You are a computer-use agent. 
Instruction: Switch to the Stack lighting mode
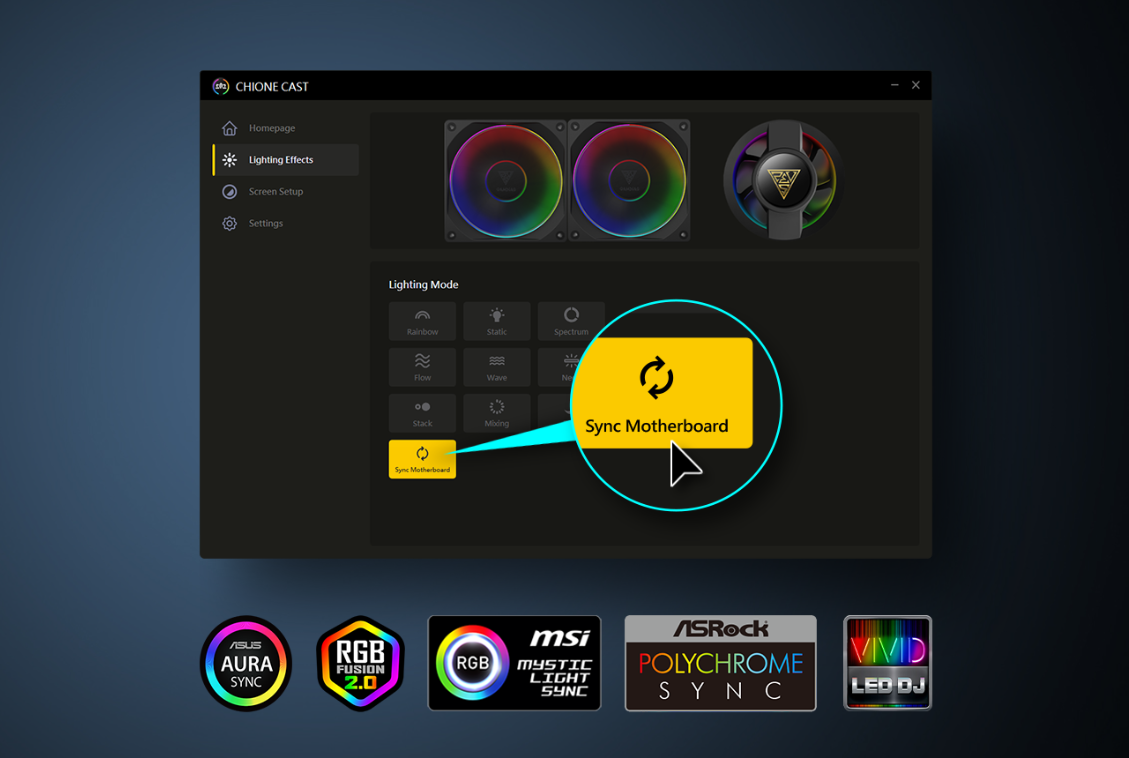(x=422, y=413)
